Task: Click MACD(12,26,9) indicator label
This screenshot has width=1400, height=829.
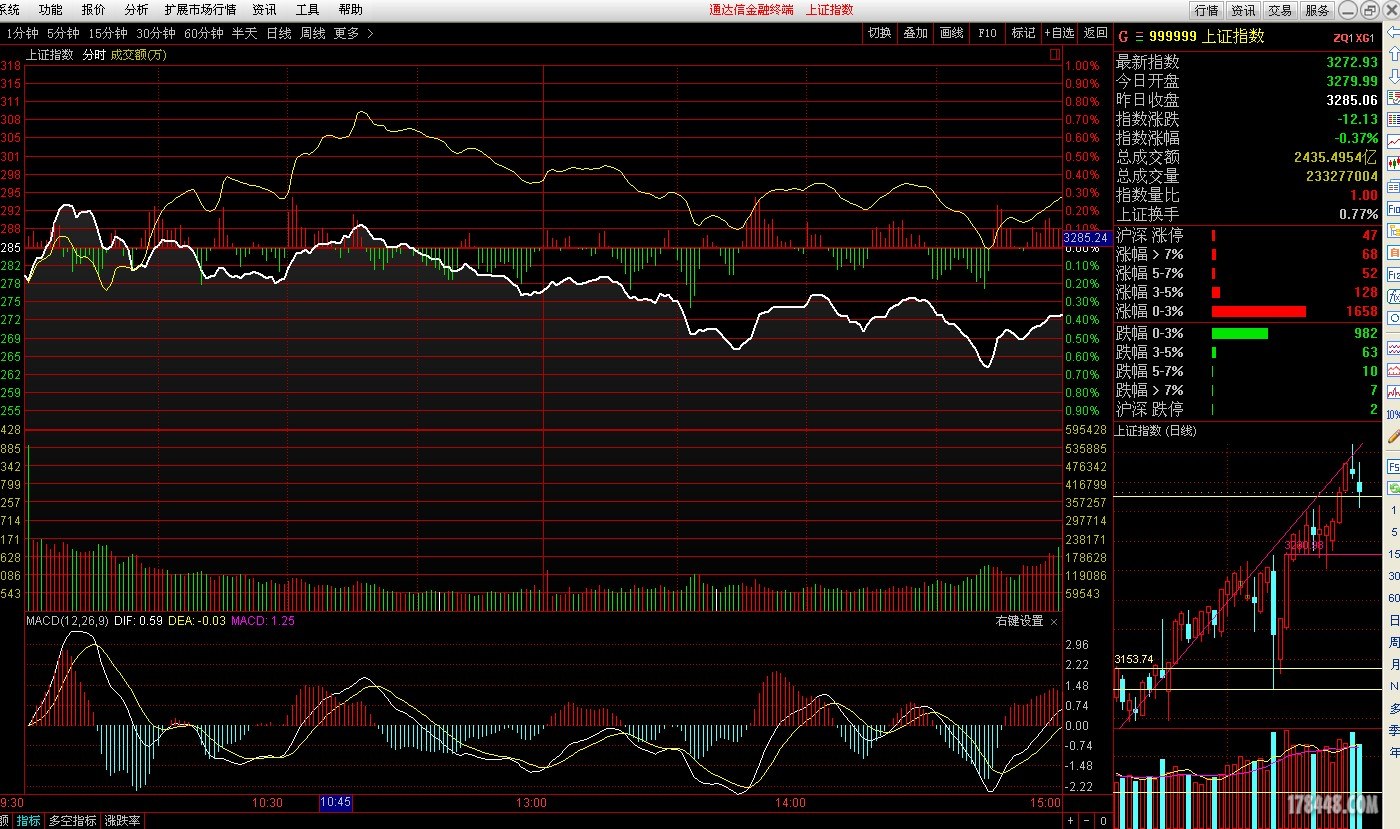Action: coord(68,621)
